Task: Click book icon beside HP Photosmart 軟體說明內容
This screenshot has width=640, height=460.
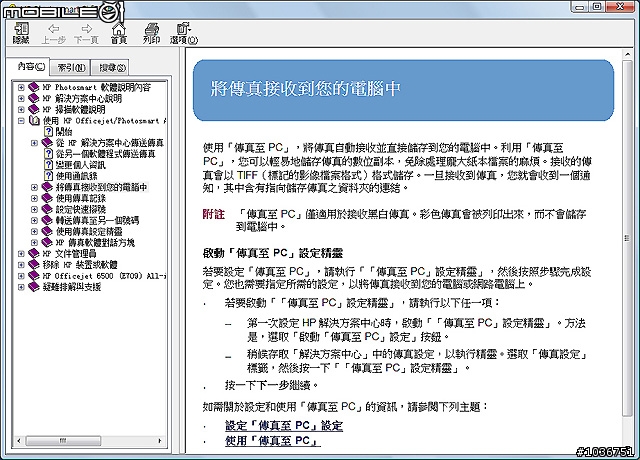Action: 34,87
